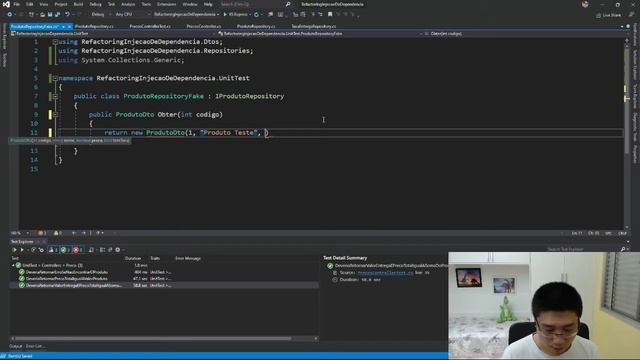The height and width of the screenshot is (360, 640).
Task: Toggle the total tests filter
Action: pos(53,250)
